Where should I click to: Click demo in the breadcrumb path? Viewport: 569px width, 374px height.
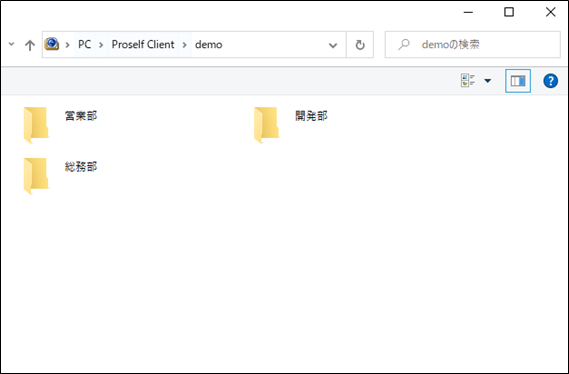(209, 44)
